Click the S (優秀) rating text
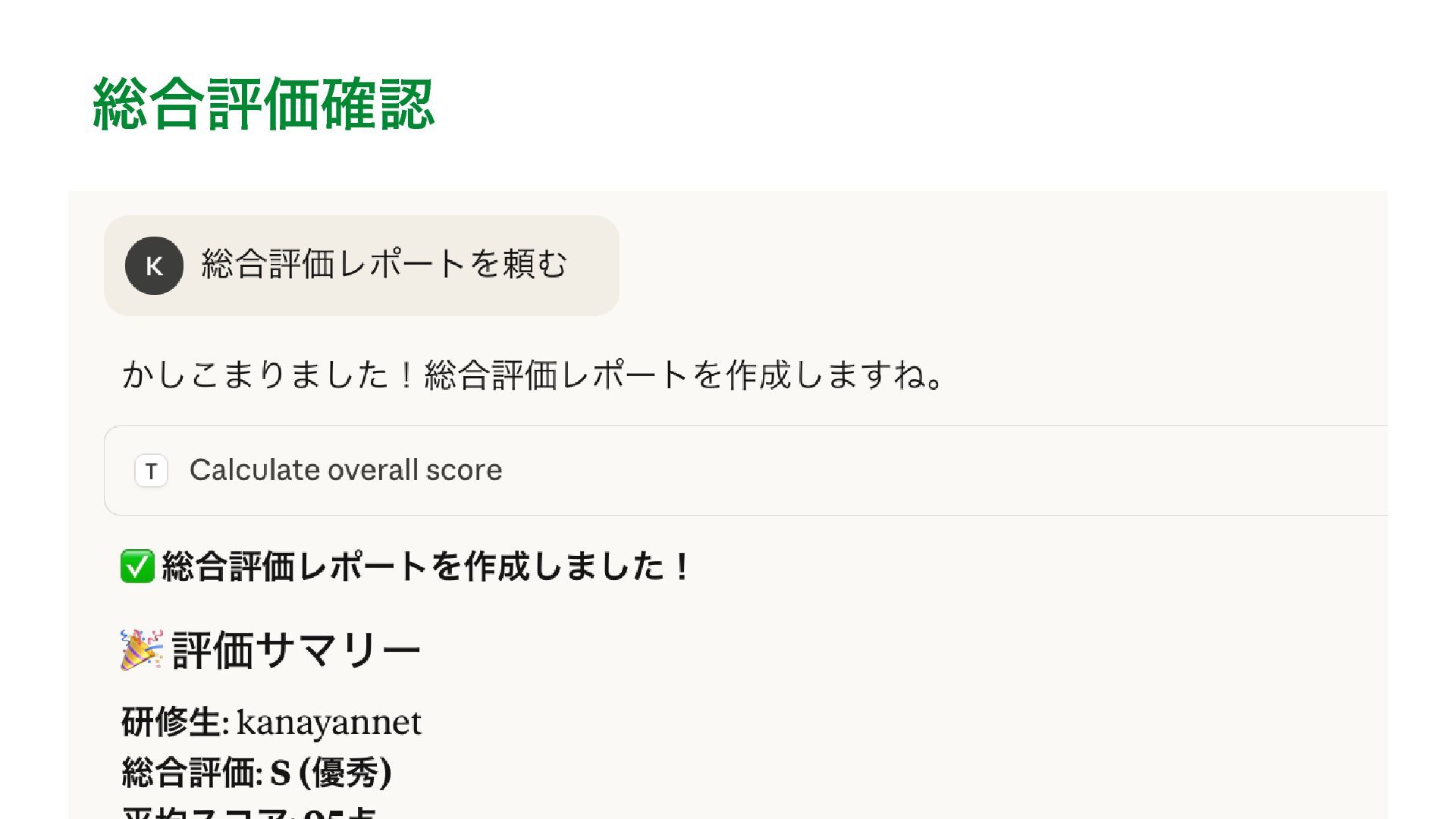1456x819 pixels. coord(331,773)
